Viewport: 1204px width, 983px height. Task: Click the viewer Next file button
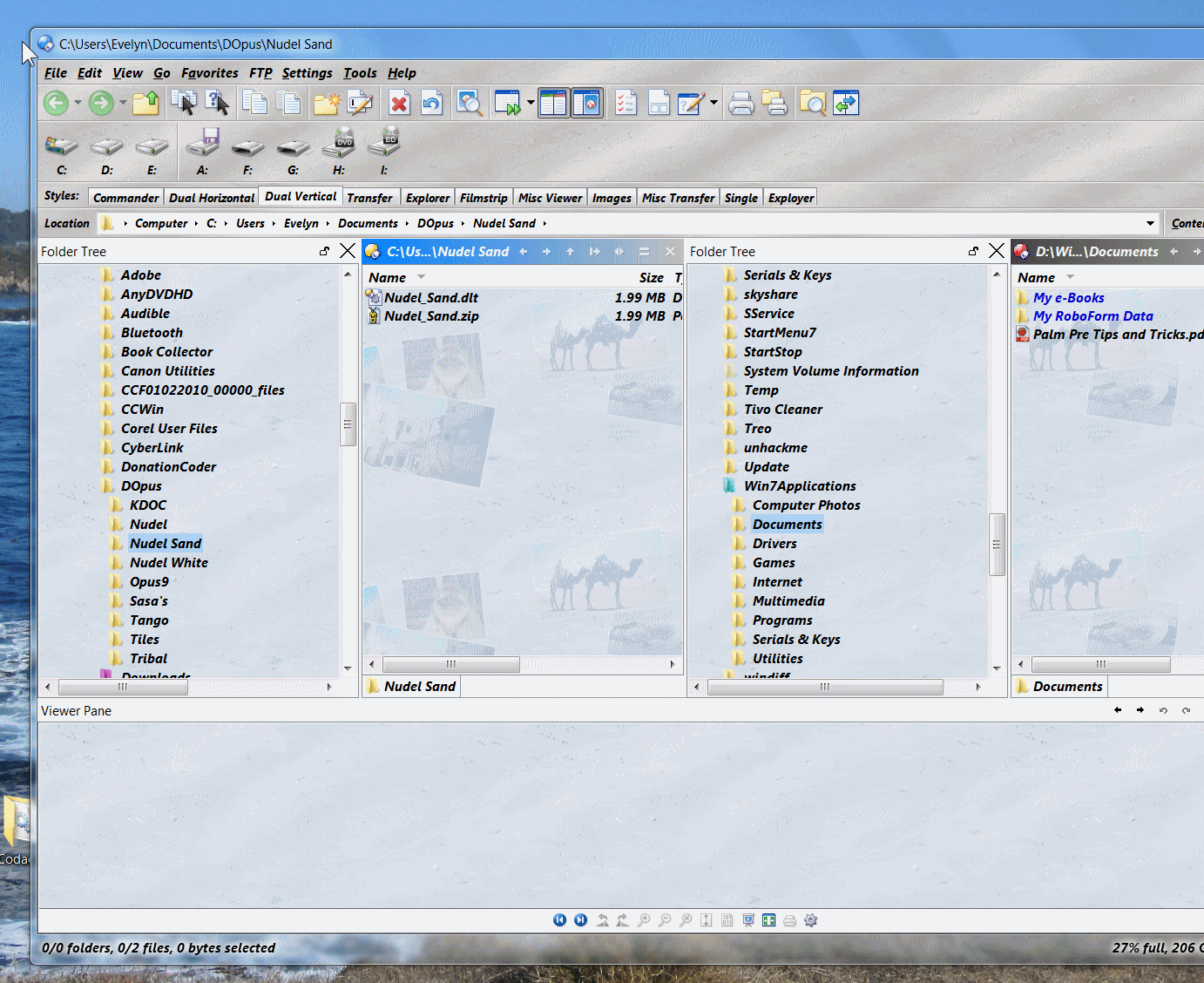[x=580, y=920]
